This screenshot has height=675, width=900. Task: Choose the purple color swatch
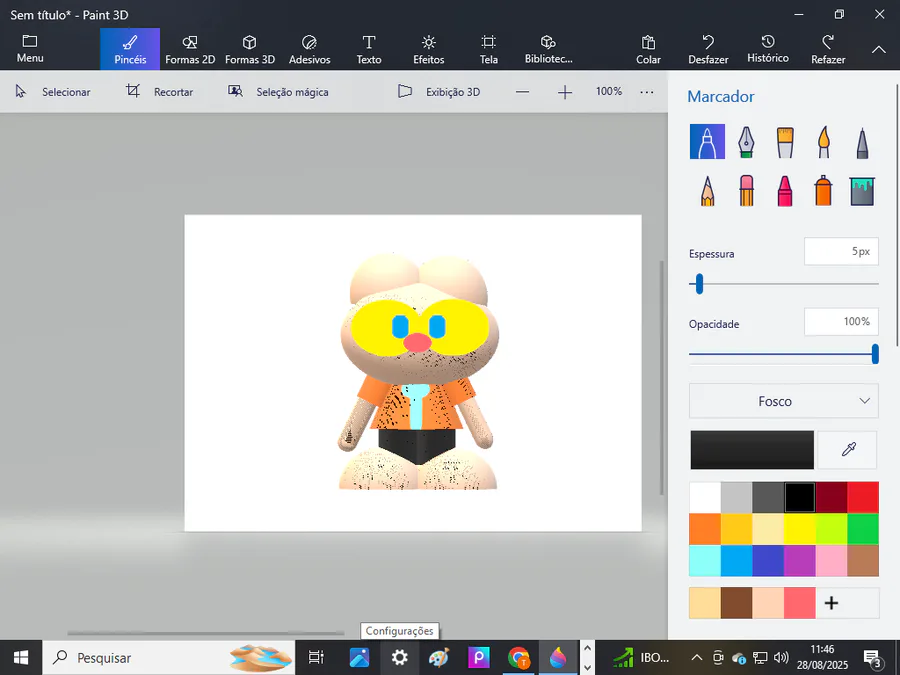(800, 560)
